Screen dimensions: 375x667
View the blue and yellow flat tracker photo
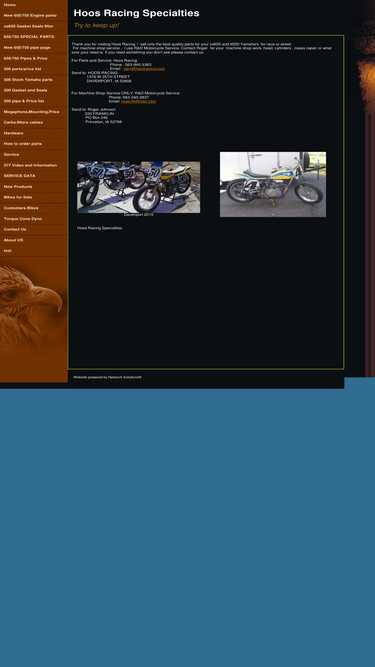(x=273, y=185)
